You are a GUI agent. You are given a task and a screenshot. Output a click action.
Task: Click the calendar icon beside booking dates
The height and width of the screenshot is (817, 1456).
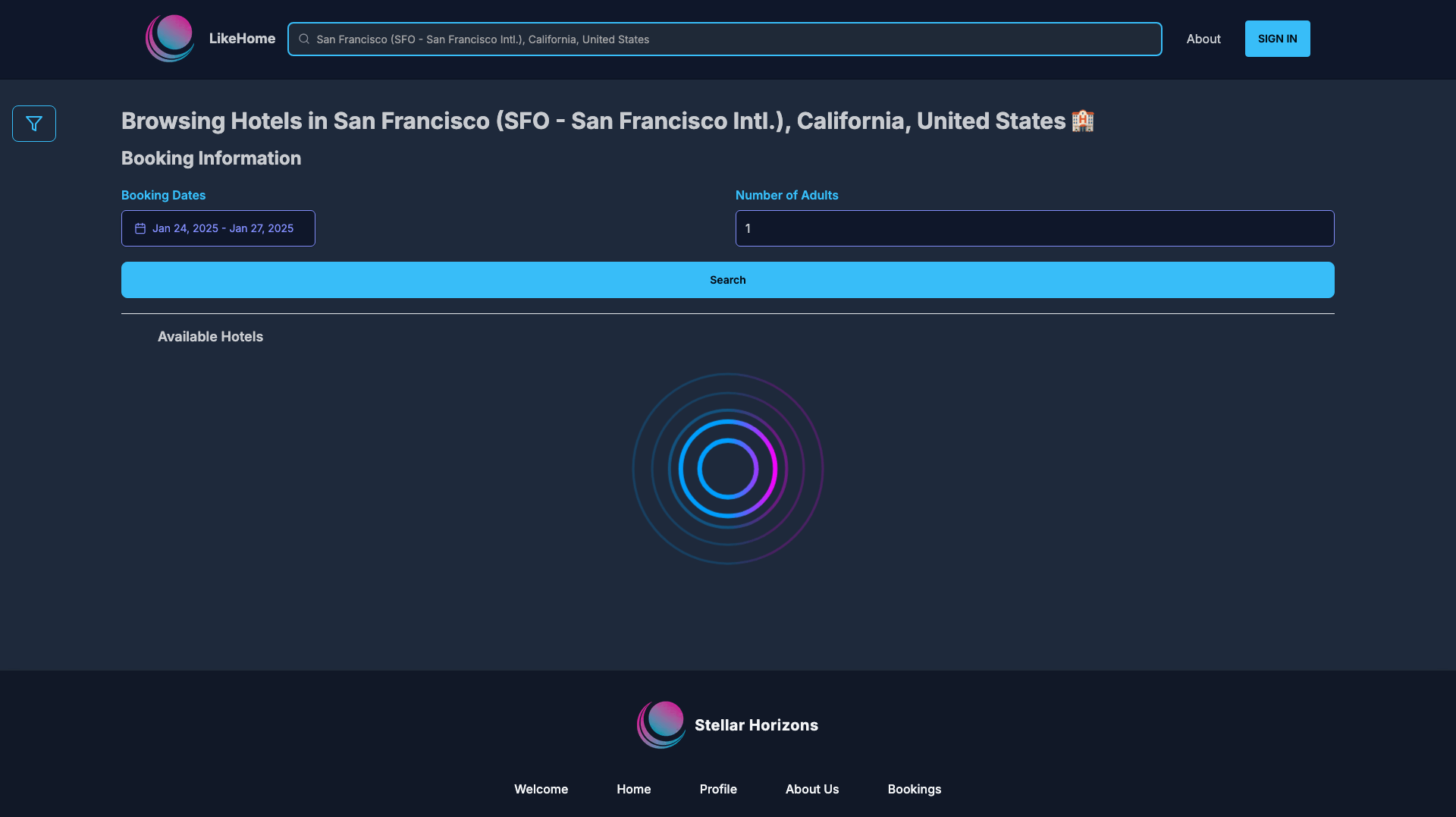click(x=140, y=228)
